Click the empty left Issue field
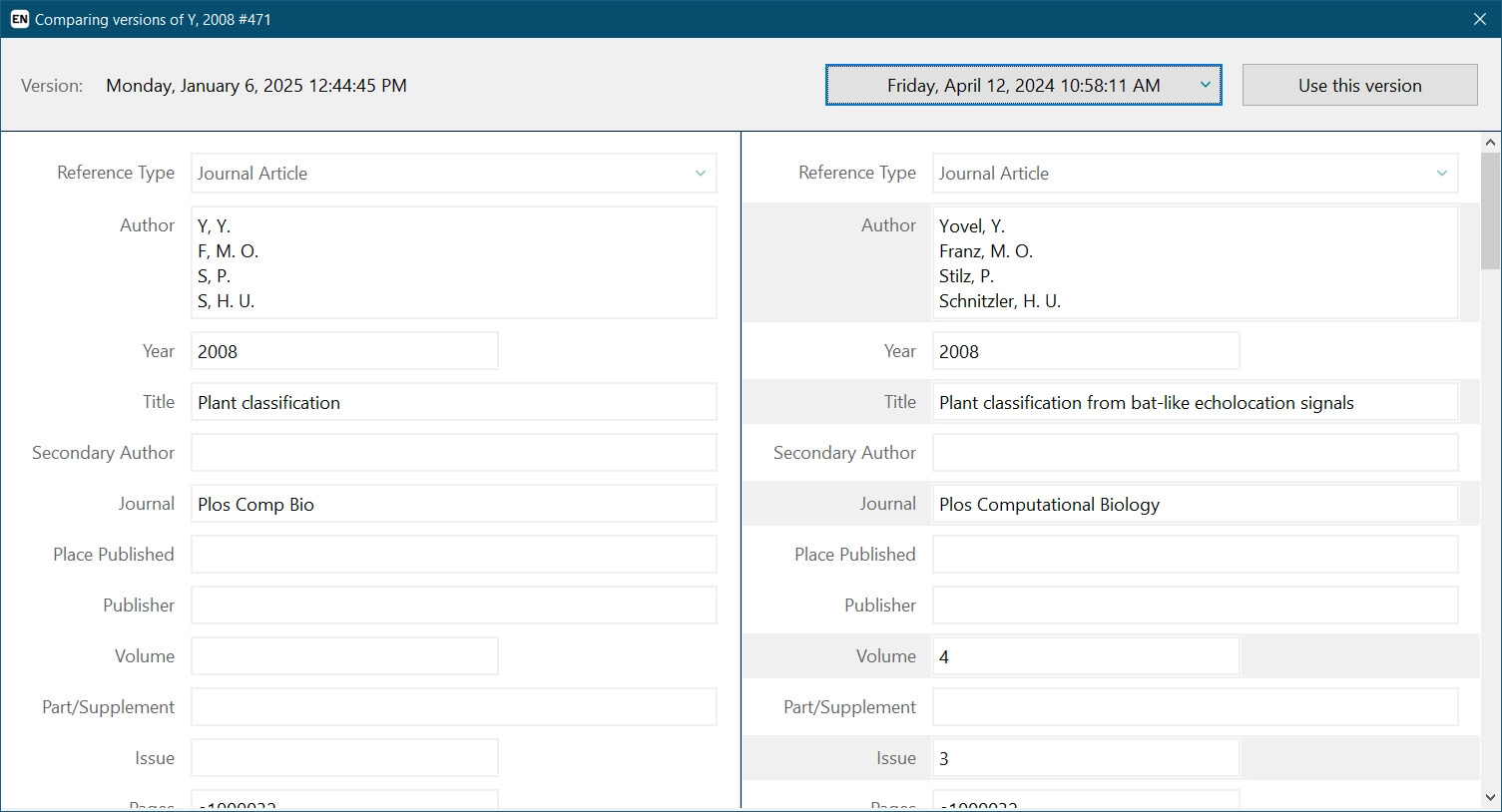 tap(344, 758)
